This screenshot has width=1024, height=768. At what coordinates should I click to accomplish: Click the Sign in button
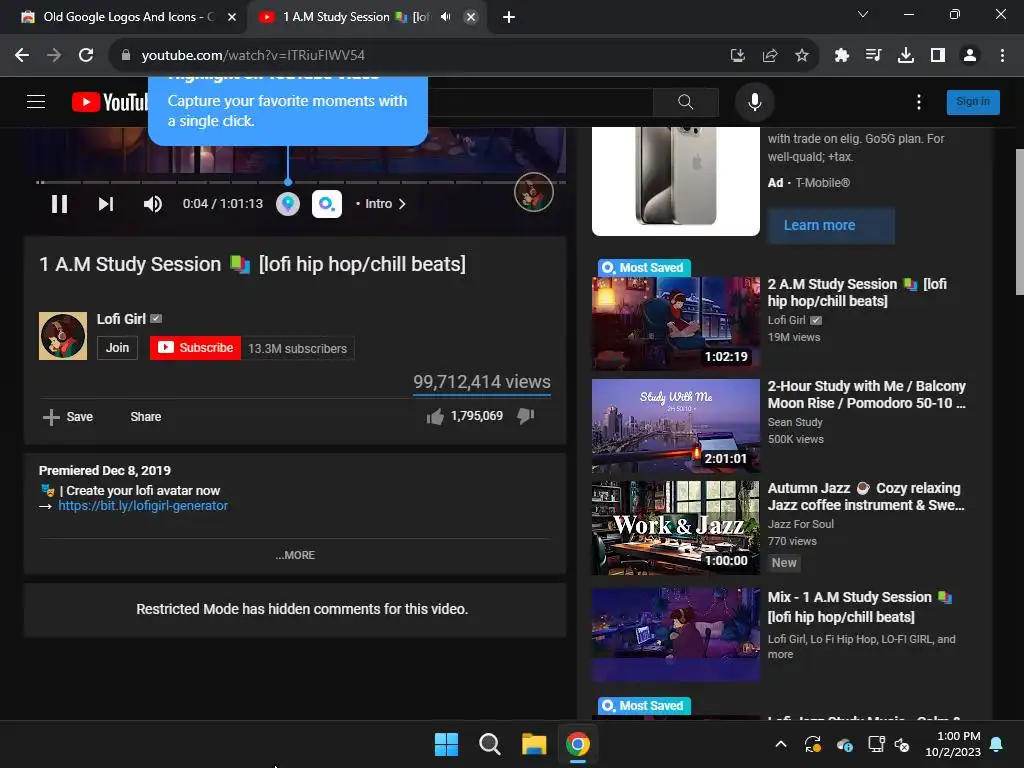click(x=973, y=102)
